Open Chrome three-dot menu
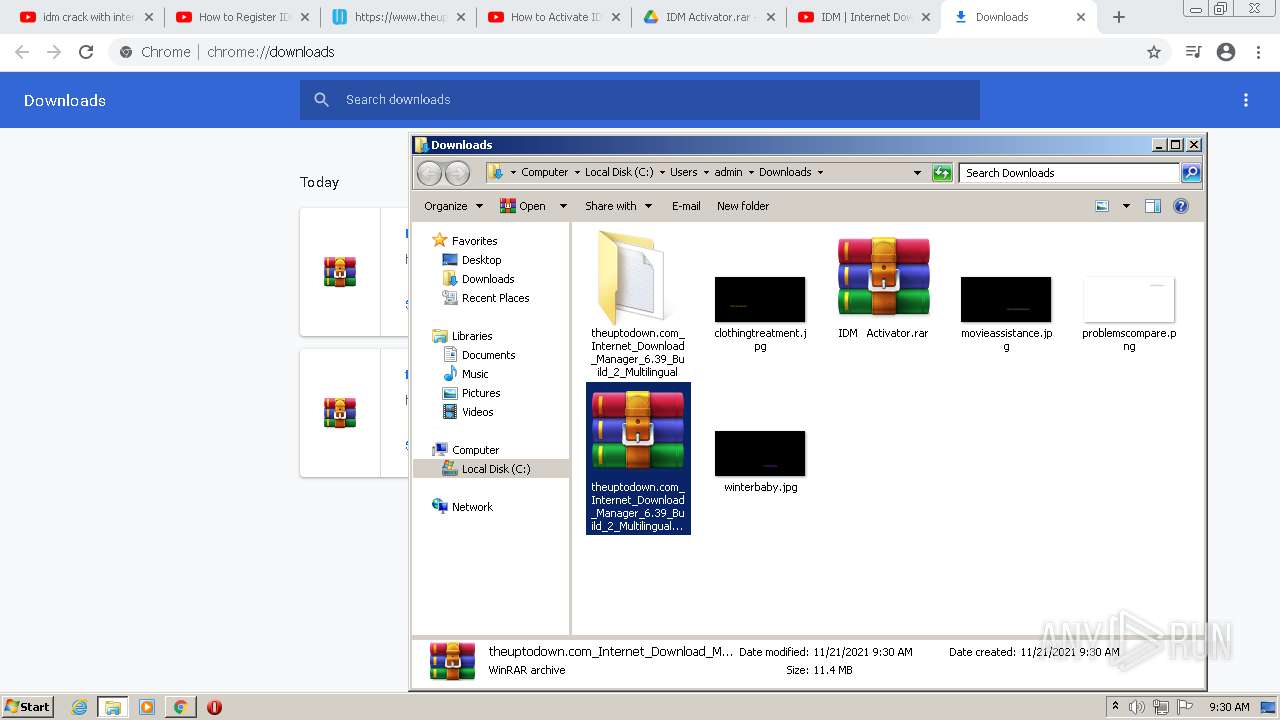Image resolution: width=1280 pixels, height=720 pixels. 1259,52
